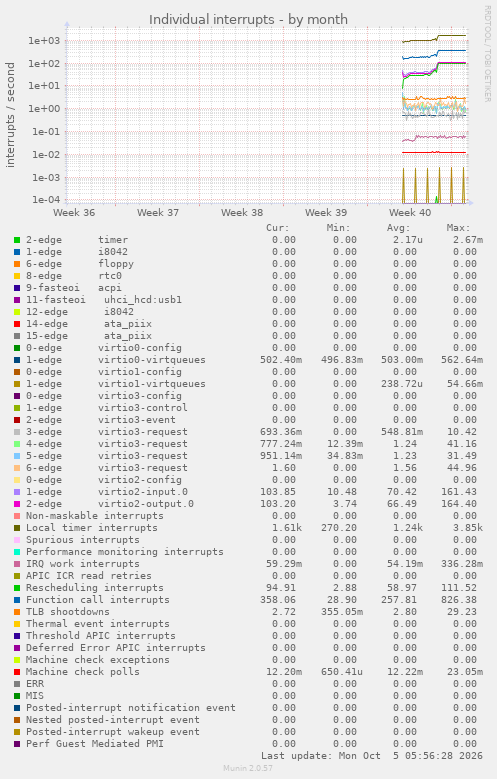Click the MIS legend label
Screen dimensions: 497x779
coord(35,696)
